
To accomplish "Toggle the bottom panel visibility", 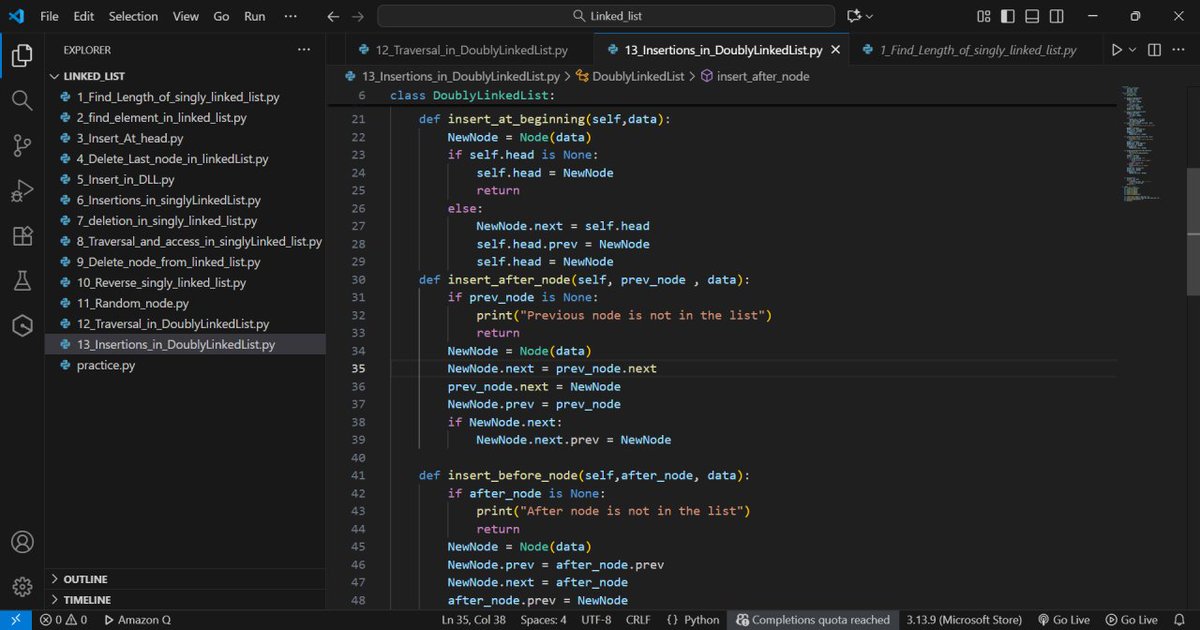I will pyautogui.click(x=1031, y=15).
